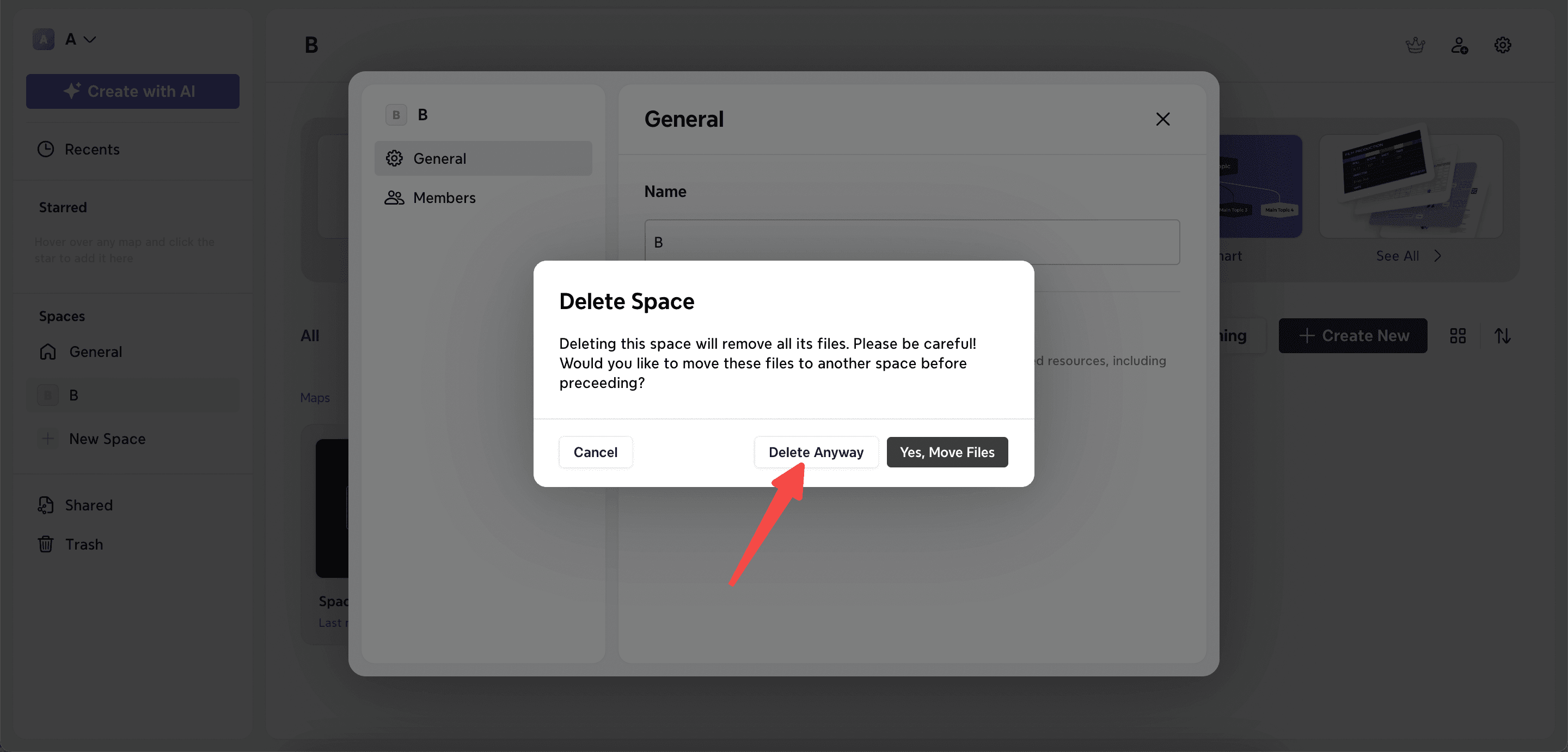This screenshot has height=752, width=1568.
Task: Open the General settings tab
Action: point(483,158)
